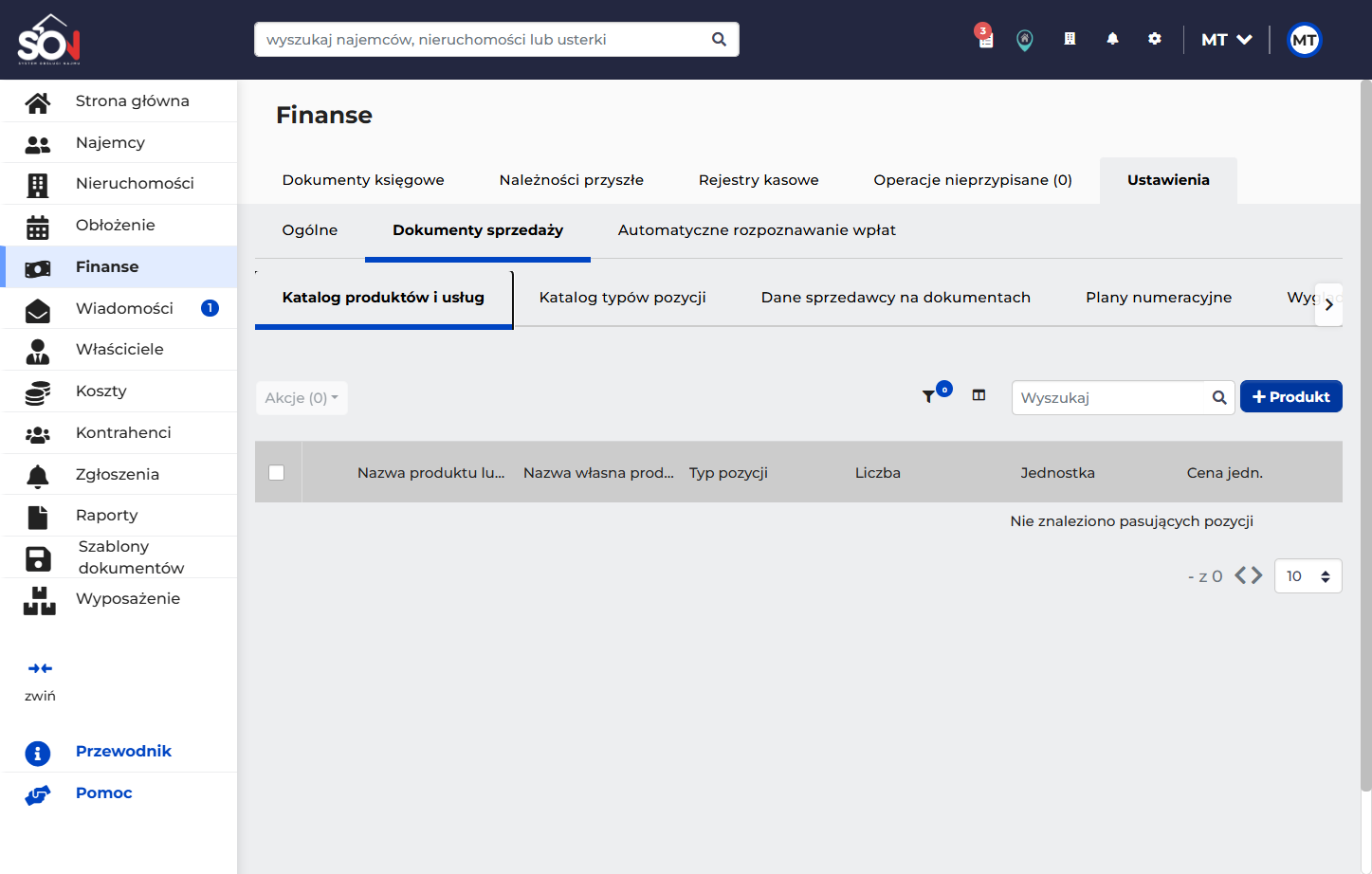The image size is (1372, 874).
Task: Click the Wyposażenie boxes icon
Action: [x=39, y=600]
